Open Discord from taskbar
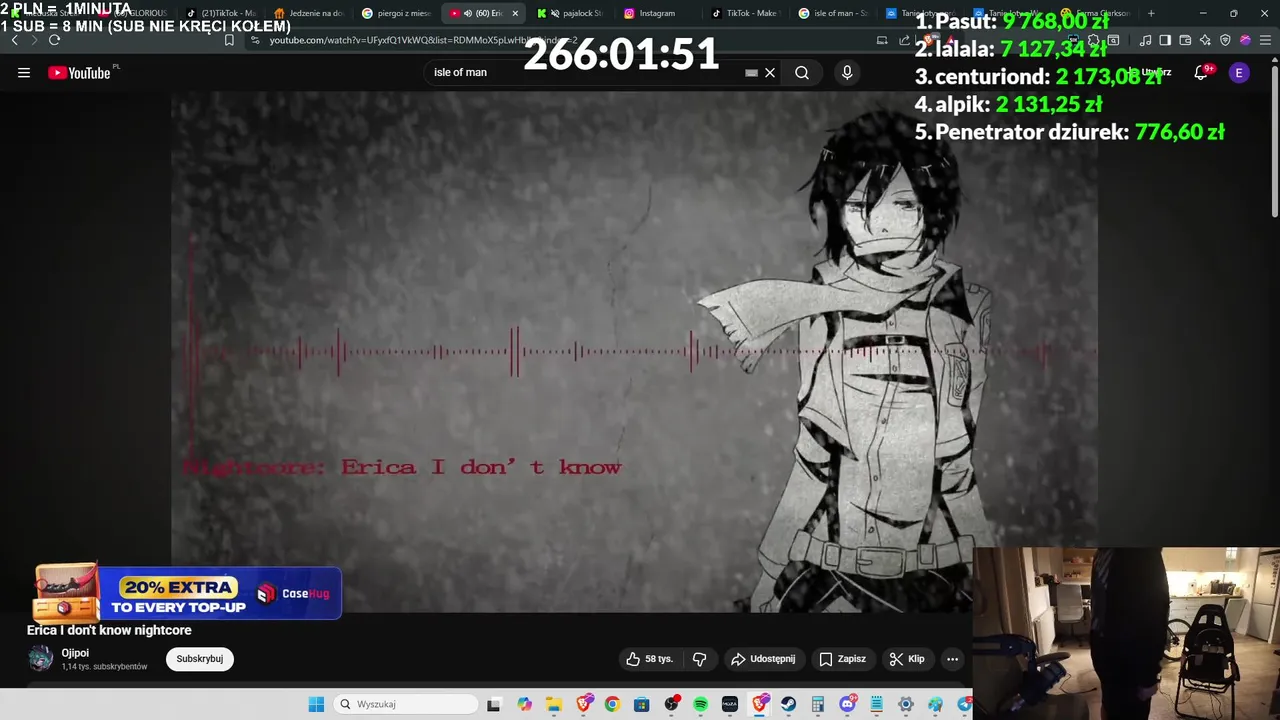Image resolution: width=1280 pixels, height=720 pixels. 848,704
